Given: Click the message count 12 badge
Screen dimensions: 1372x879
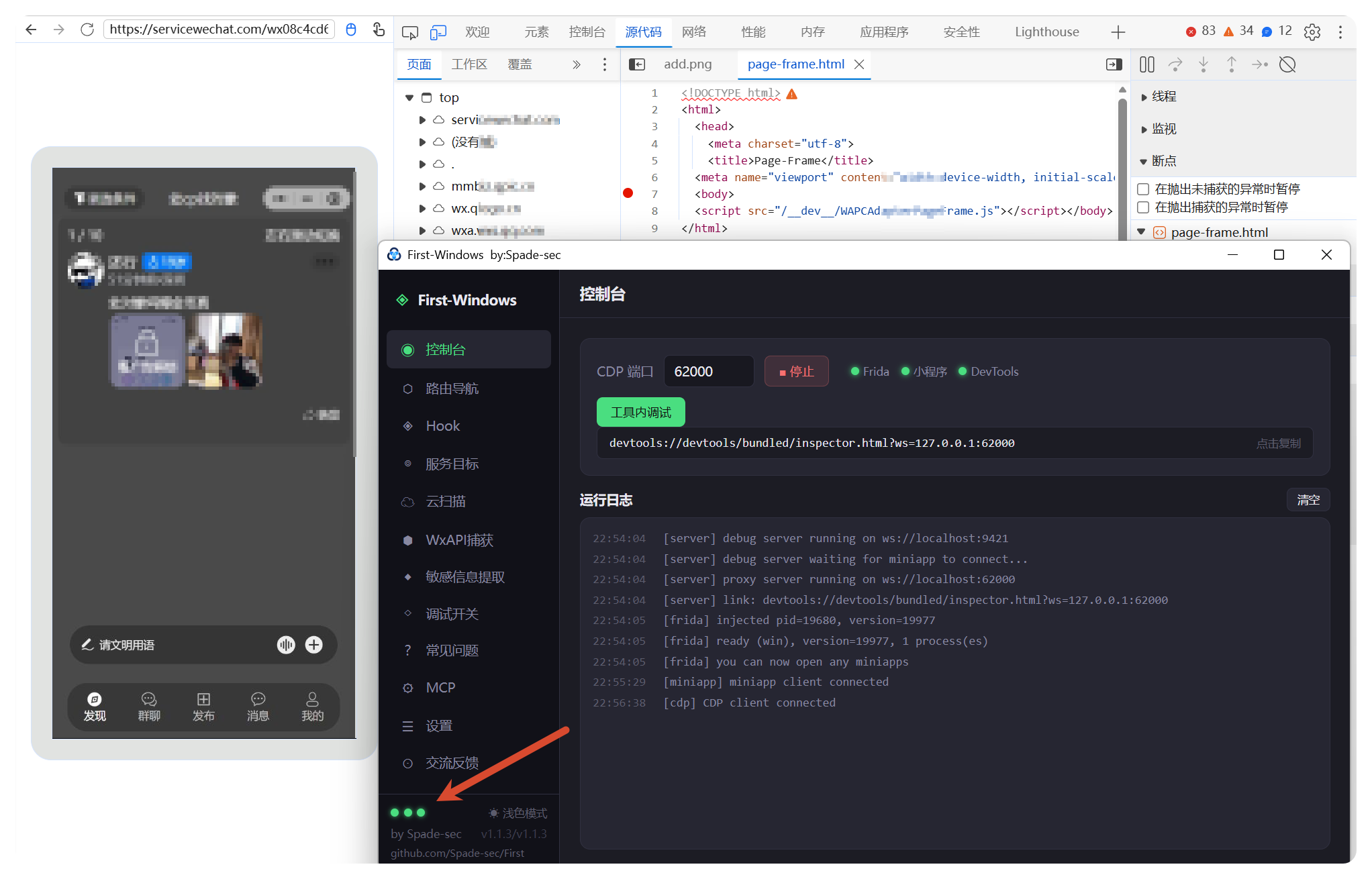Looking at the screenshot, I should (x=1277, y=31).
